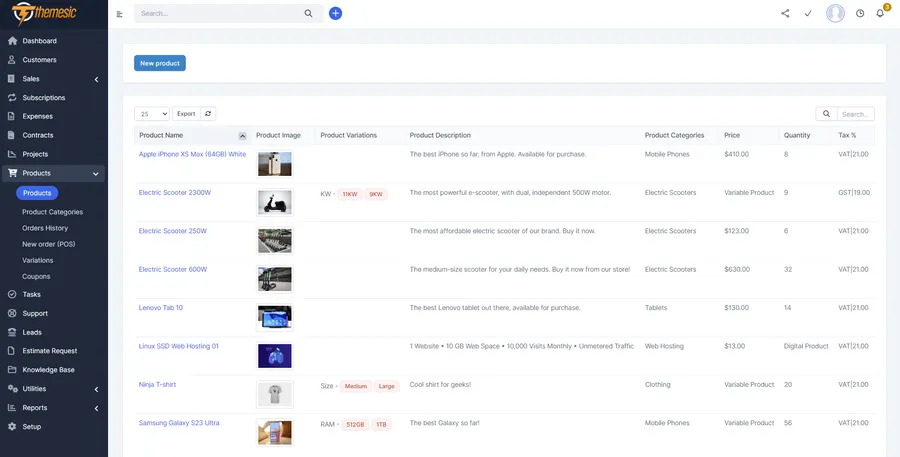900x457 pixels.
Task: Click the 512GB variation tag
Action: pyautogui.click(x=355, y=425)
